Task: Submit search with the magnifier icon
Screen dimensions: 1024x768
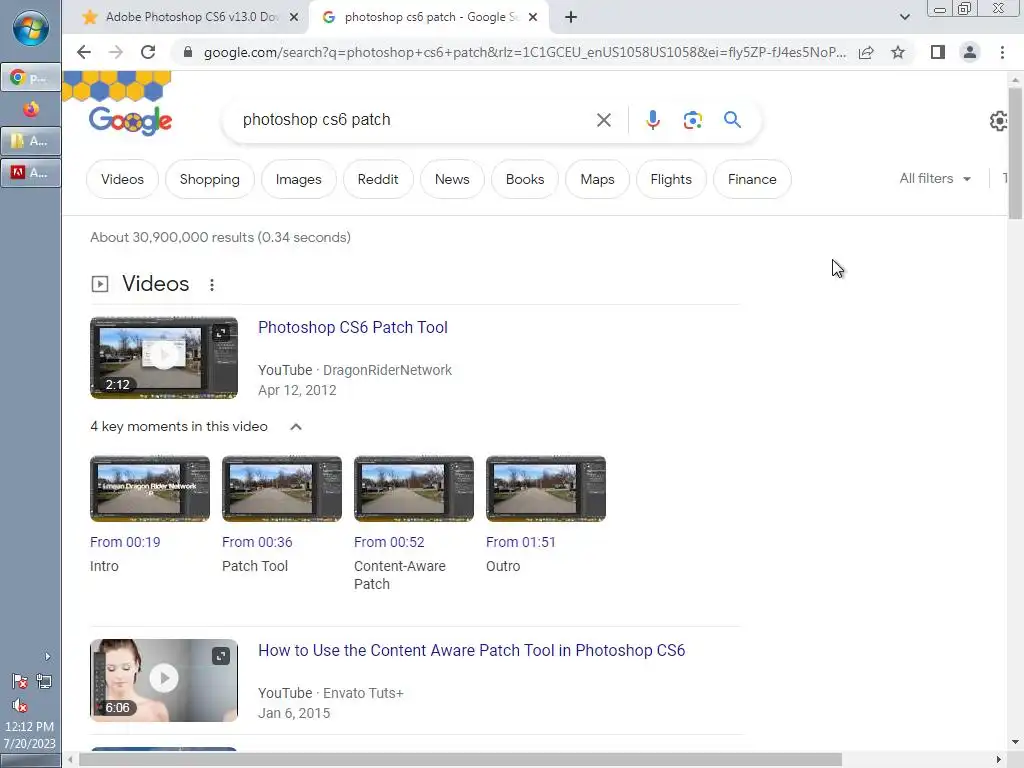Action: point(732,120)
